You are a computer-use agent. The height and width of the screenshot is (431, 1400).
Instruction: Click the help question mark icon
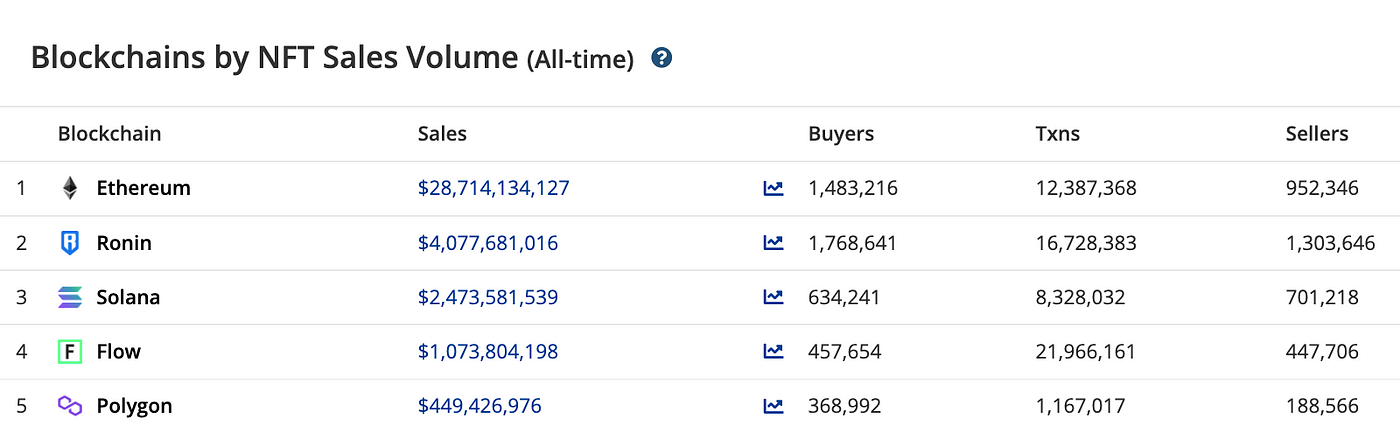pyautogui.click(x=661, y=58)
